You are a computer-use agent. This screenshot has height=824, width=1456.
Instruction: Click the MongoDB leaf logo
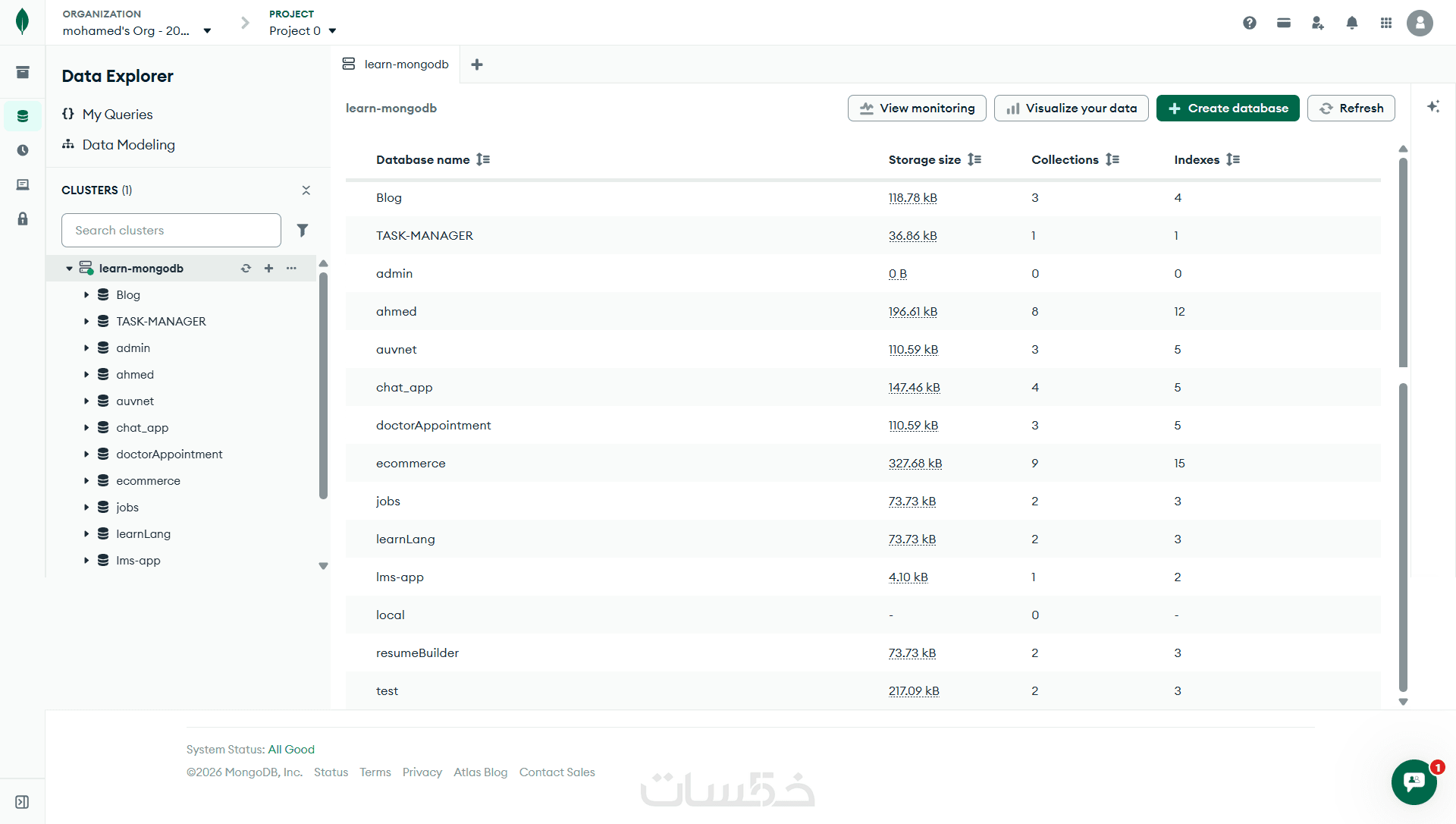(x=23, y=21)
